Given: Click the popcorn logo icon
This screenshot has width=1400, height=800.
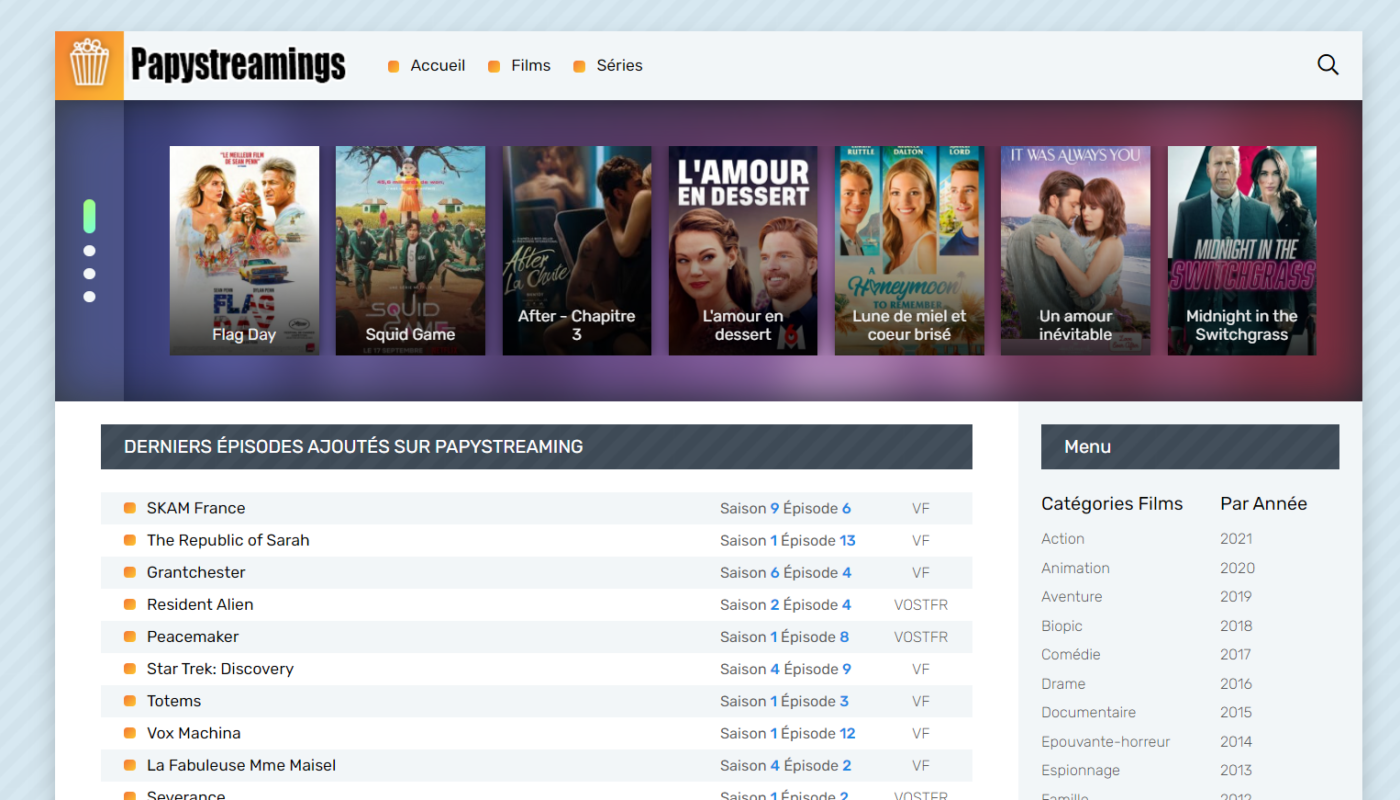Looking at the screenshot, I should [x=89, y=65].
